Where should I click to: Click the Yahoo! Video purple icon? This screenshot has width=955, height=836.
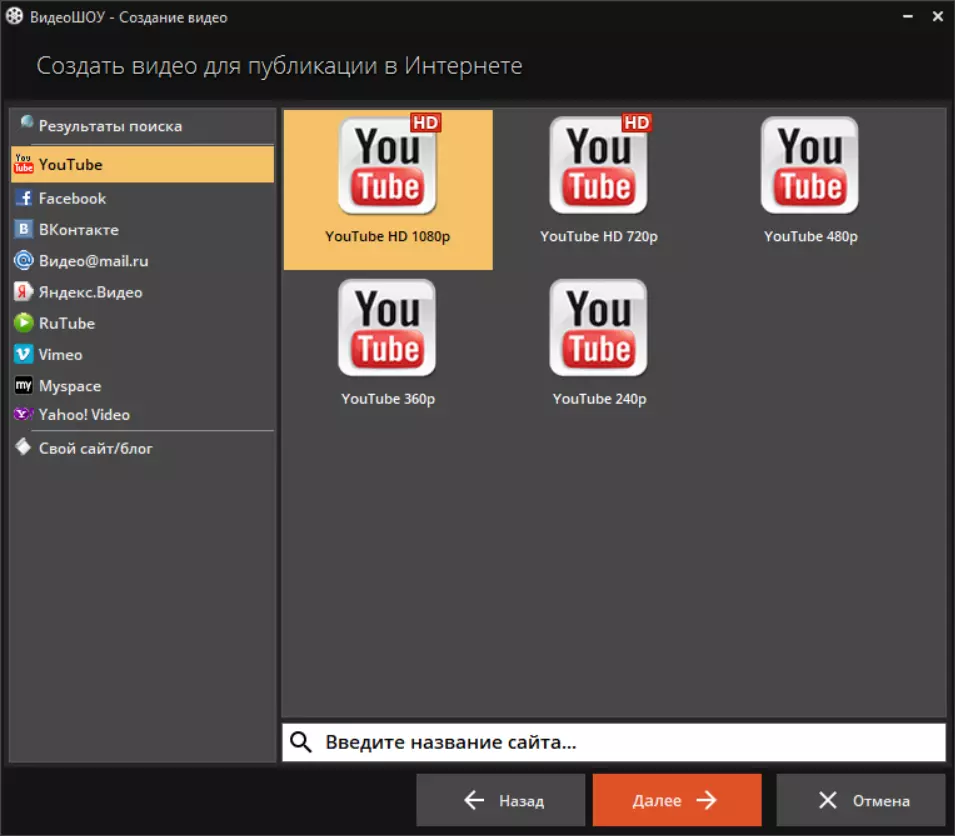tap(23, 414)
